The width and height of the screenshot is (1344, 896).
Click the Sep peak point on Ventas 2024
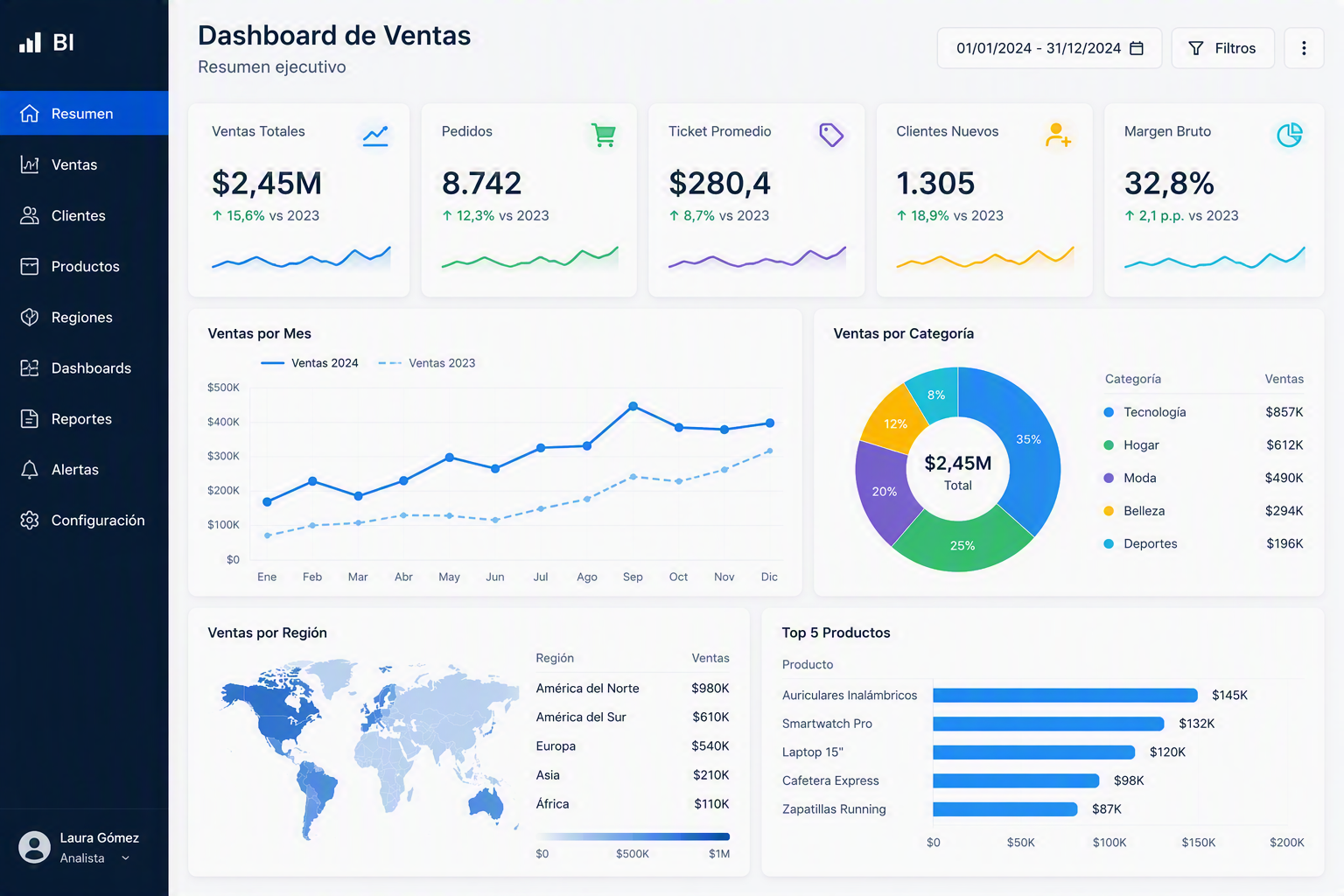pos(633,406)
